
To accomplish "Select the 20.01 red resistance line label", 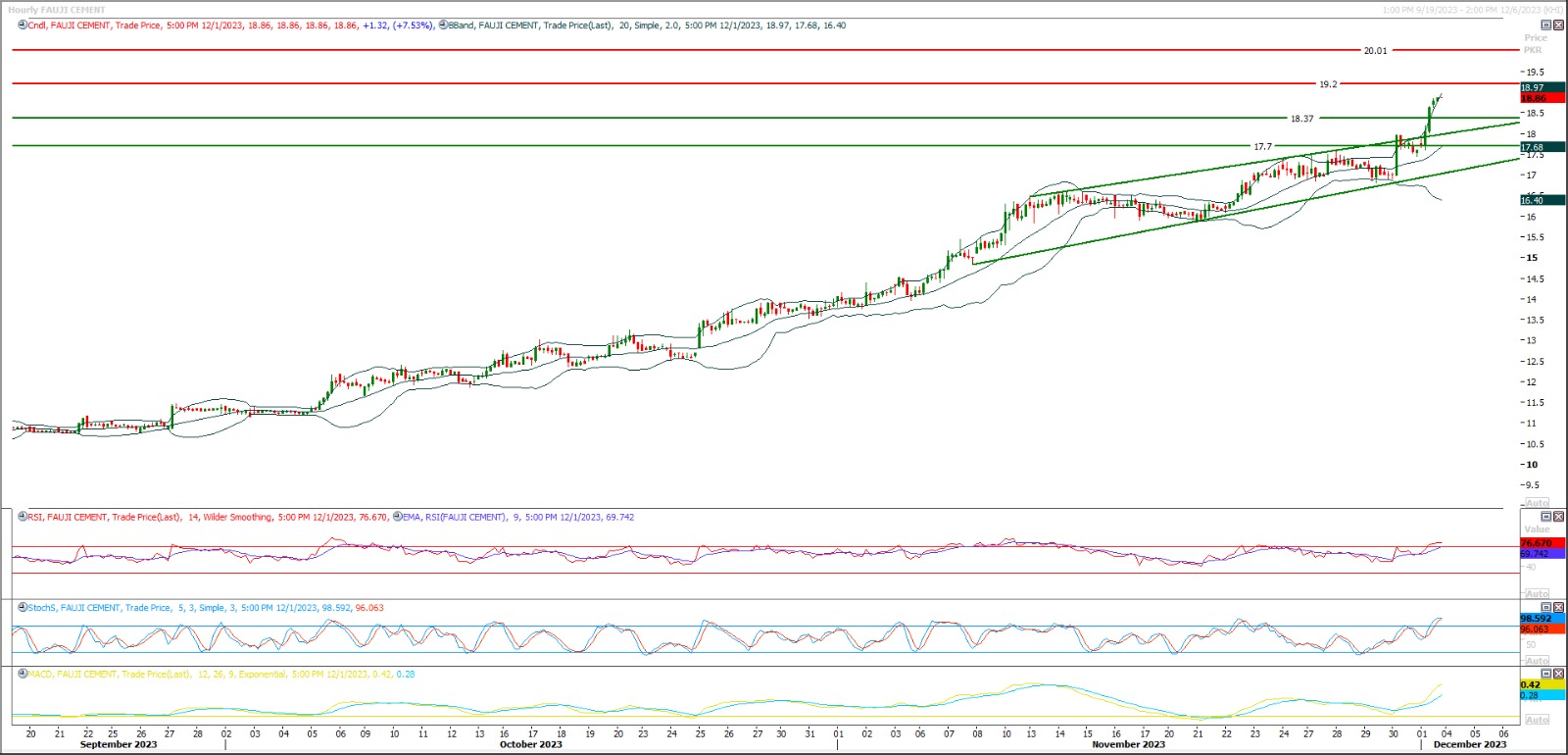I will pyautogui.click(x=1375, y=51).
